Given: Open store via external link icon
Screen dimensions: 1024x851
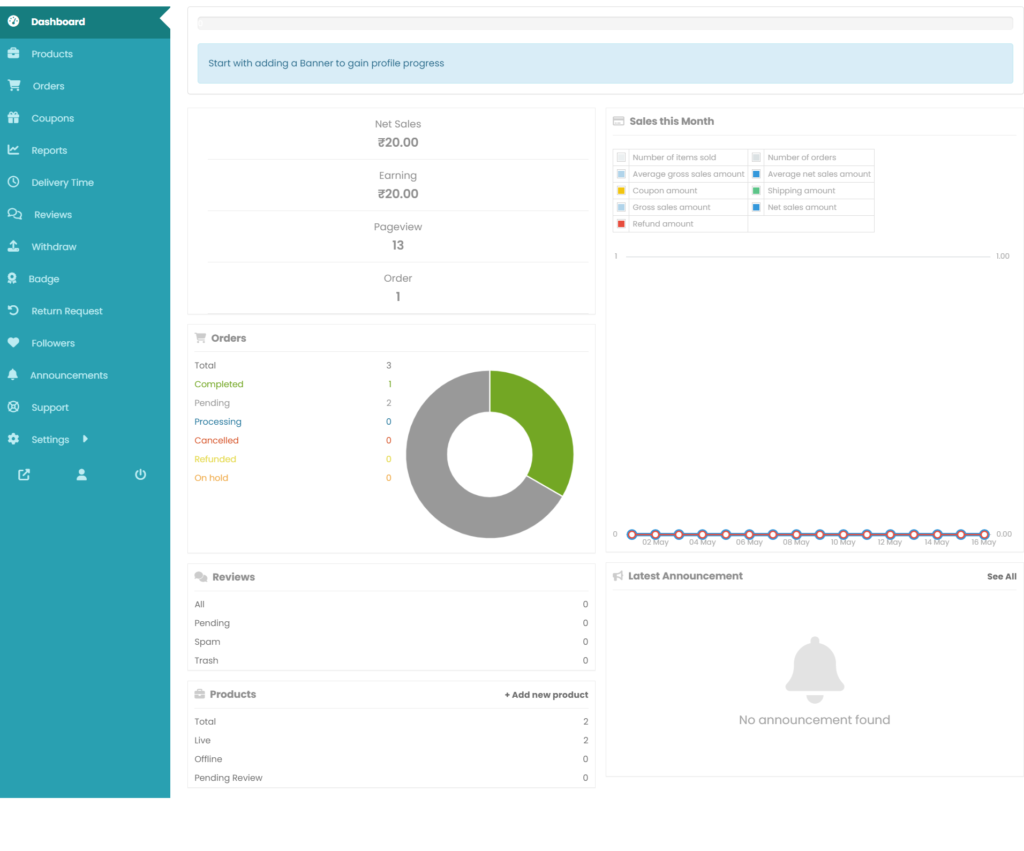Looking at the screenshot, I should point(24,475).
